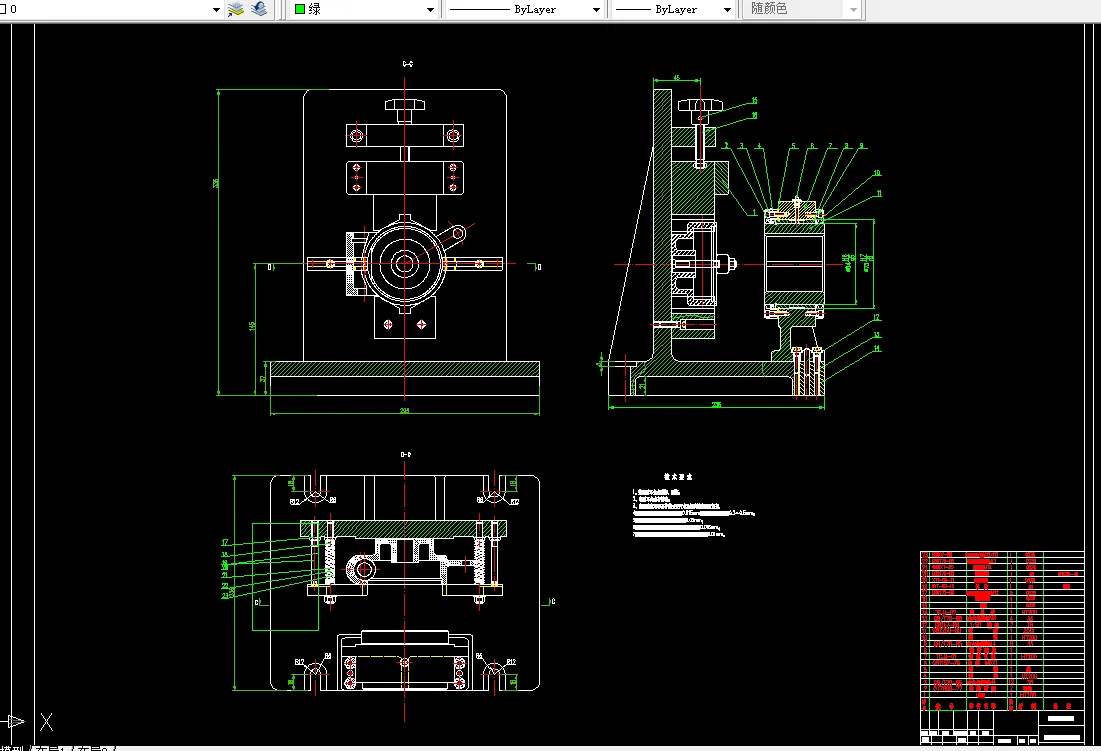Expand the layer '0' dropdown arrow
The image size is (1101, 751).
click(x=216, y=10)
